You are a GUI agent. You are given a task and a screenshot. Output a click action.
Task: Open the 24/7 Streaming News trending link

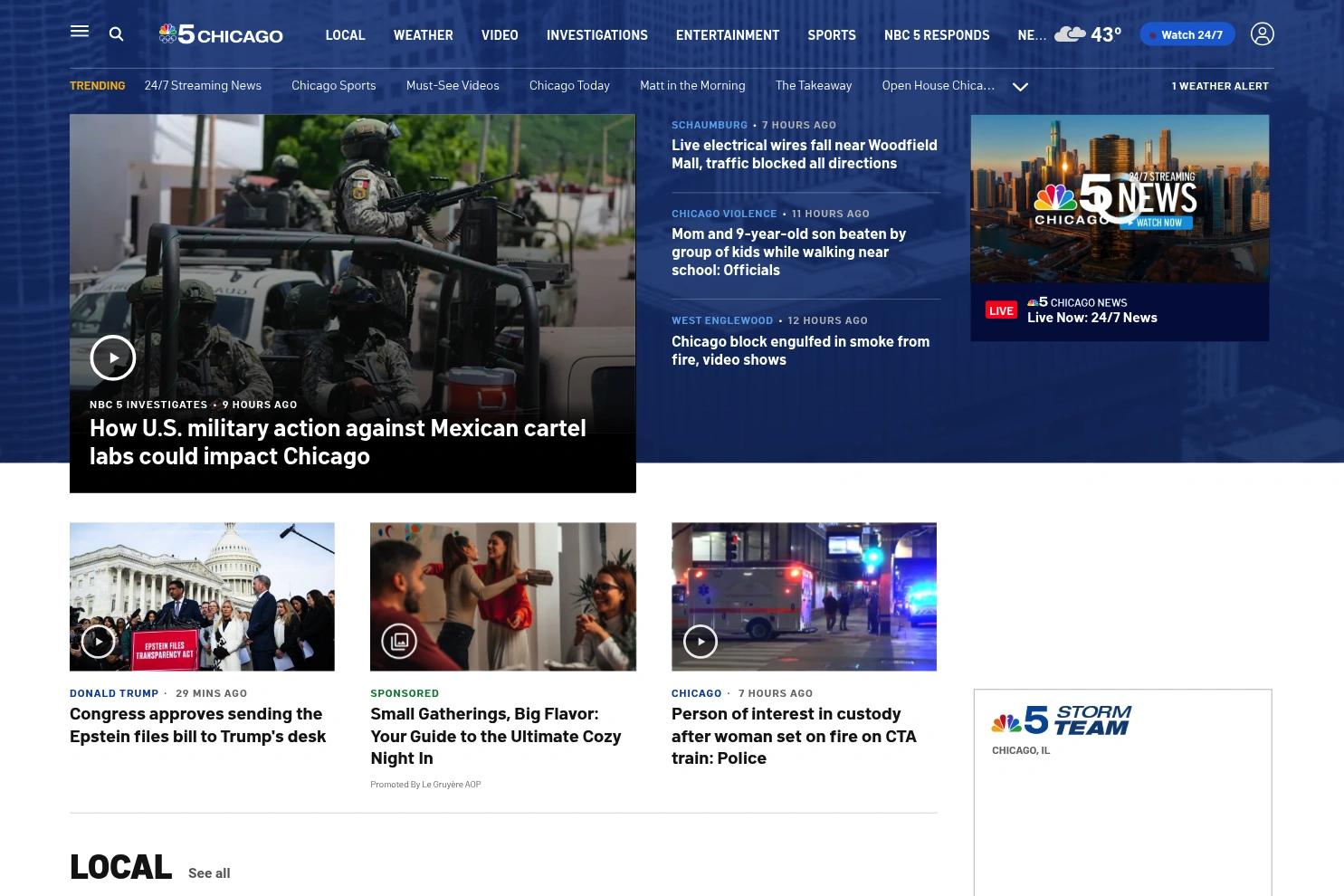[203, 85]
